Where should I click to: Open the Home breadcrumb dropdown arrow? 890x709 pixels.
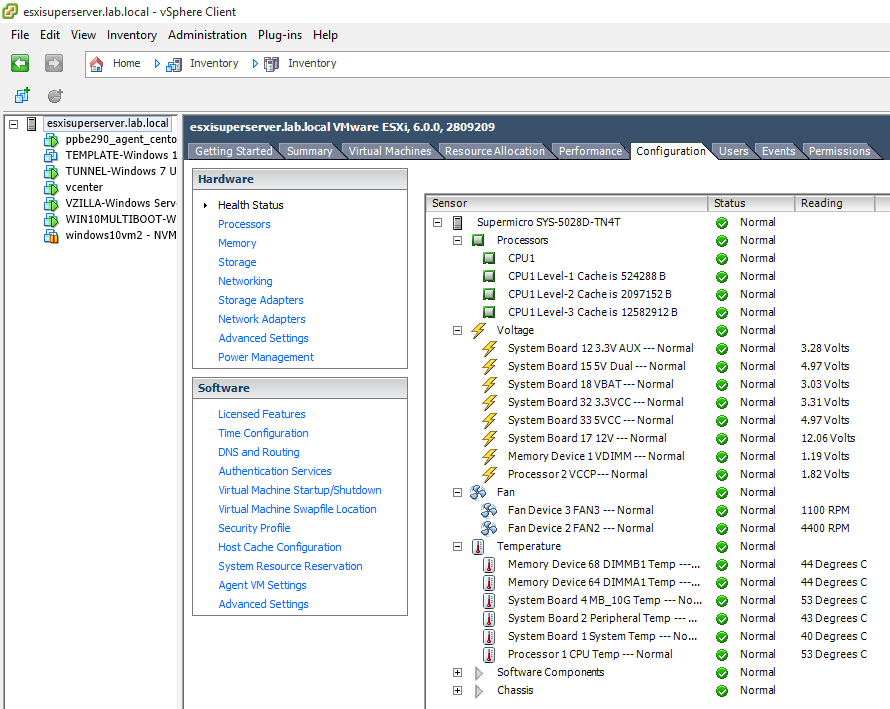click(x=157, y=64)
